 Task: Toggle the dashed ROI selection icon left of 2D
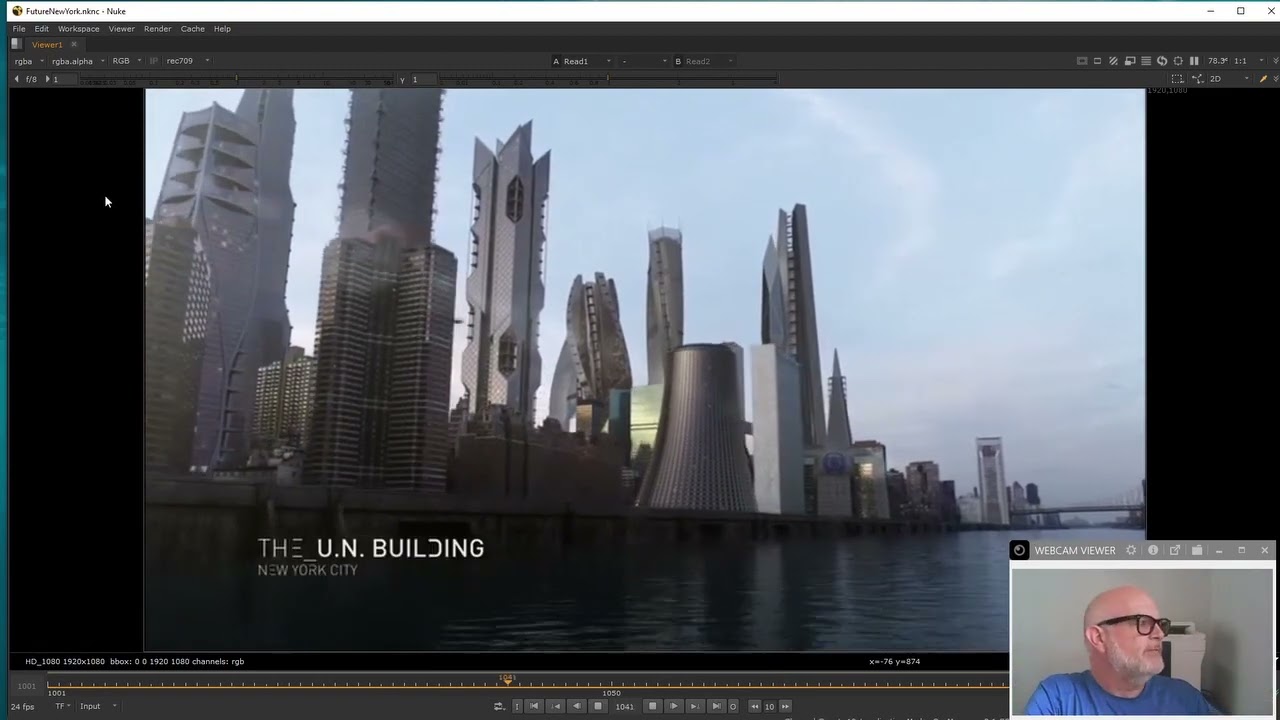[x=1177, y=79]
